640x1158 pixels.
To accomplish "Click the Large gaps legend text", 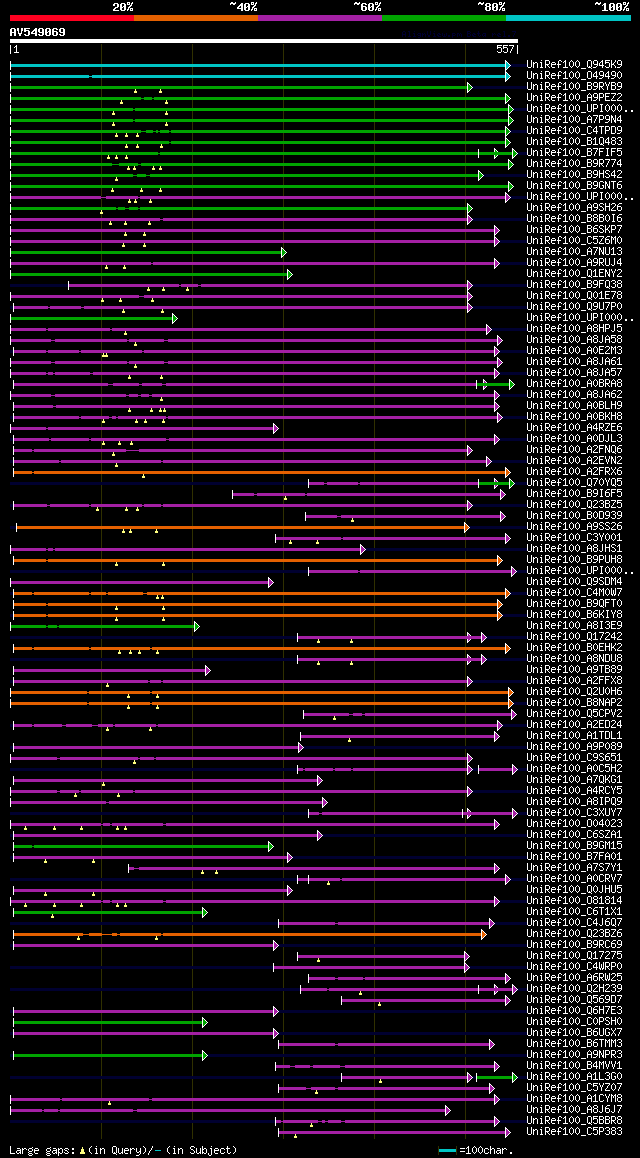I will coord(123,1151).
